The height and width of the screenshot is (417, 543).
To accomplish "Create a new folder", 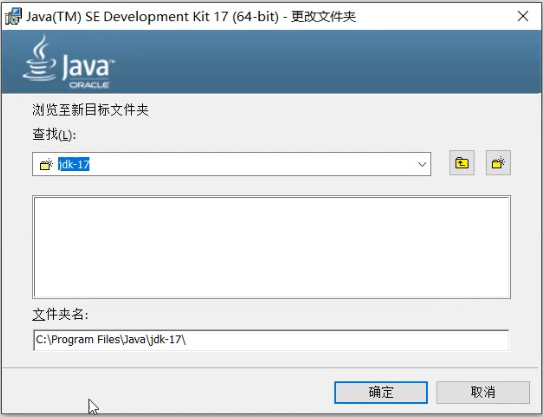I will pyautogui.click(x=498, y=163).
